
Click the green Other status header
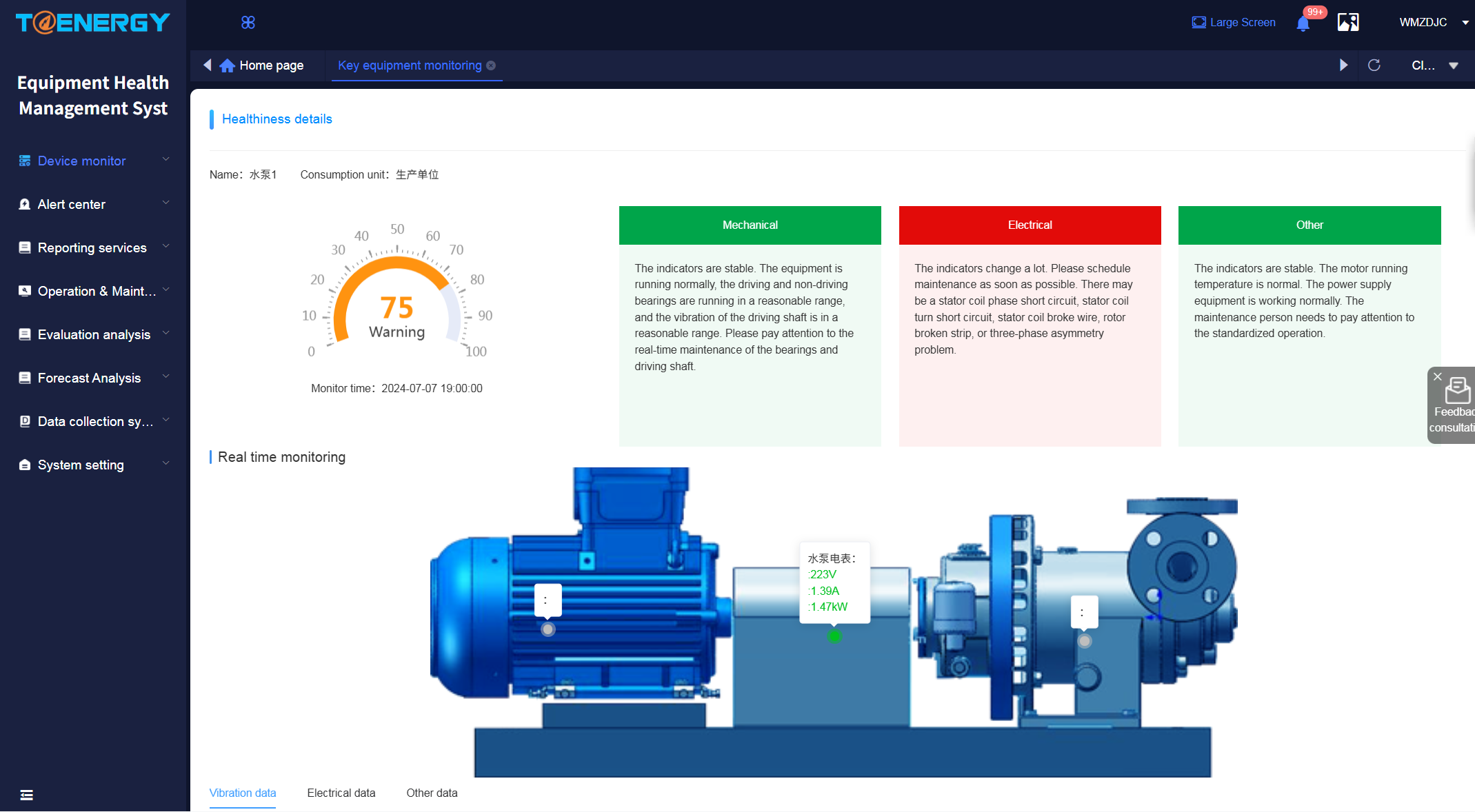pyautogui.click(x=1310, y=225)
